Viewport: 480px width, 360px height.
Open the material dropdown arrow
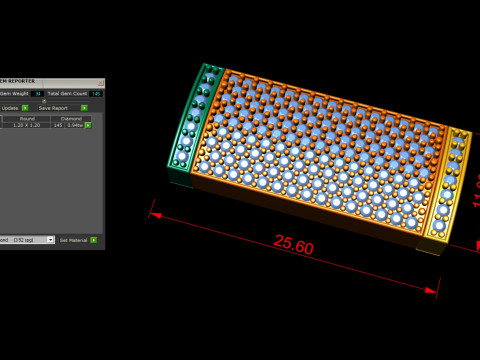50,240
